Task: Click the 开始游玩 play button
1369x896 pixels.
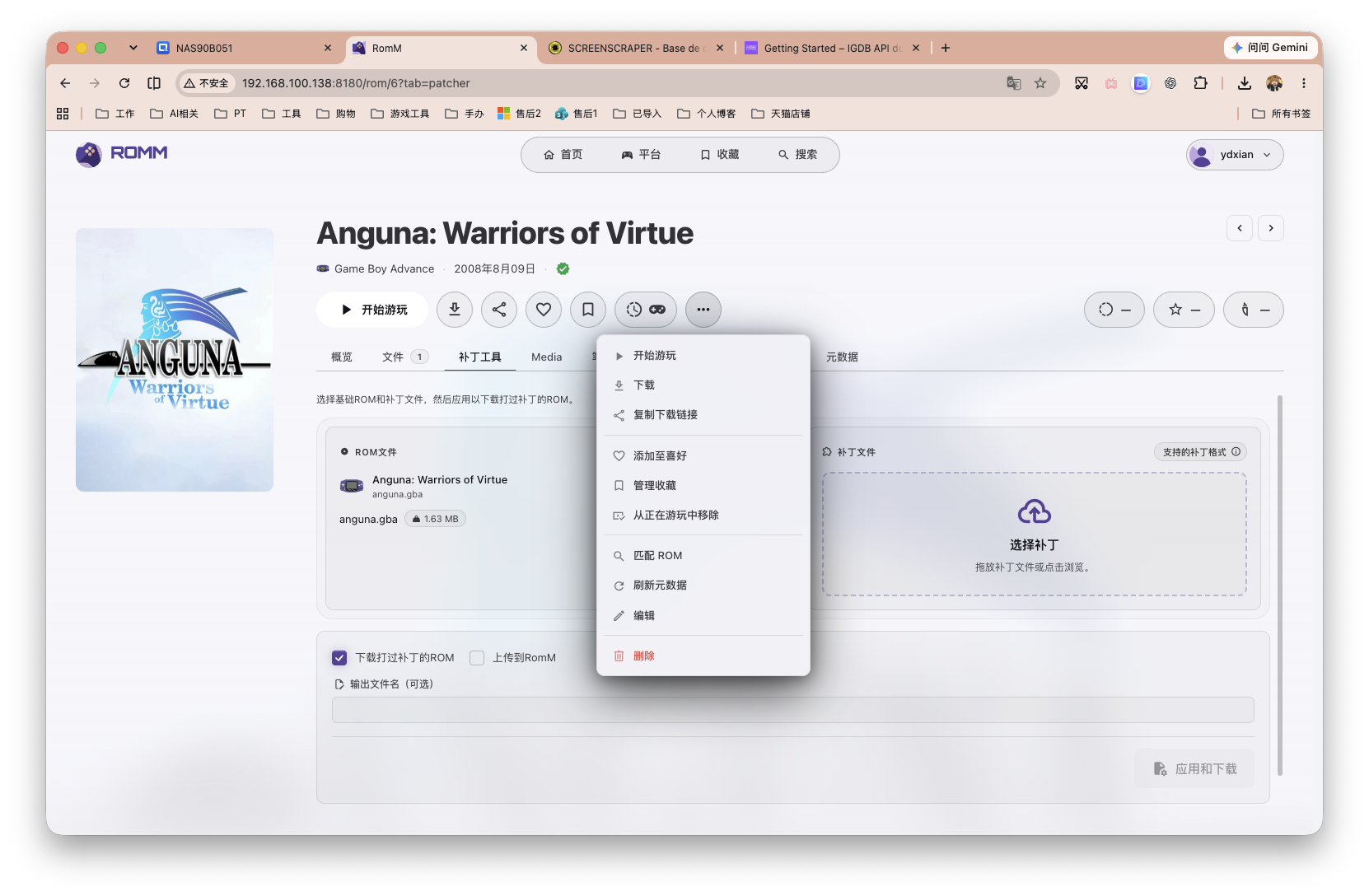Action: pyautogui.click(x=372, y=310)
